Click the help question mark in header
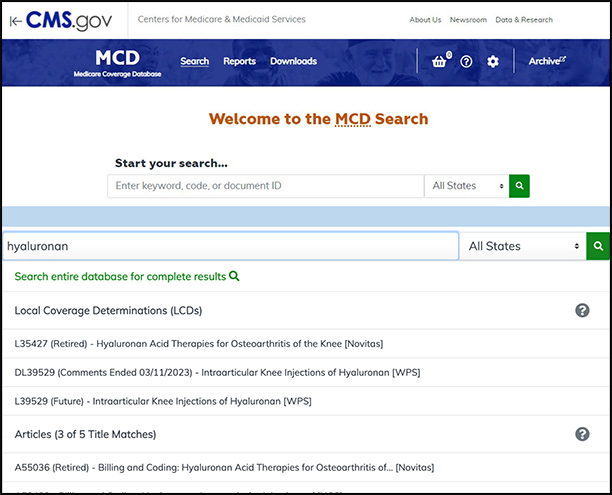Viewport: 612px width, 495px height. [466, 62]
